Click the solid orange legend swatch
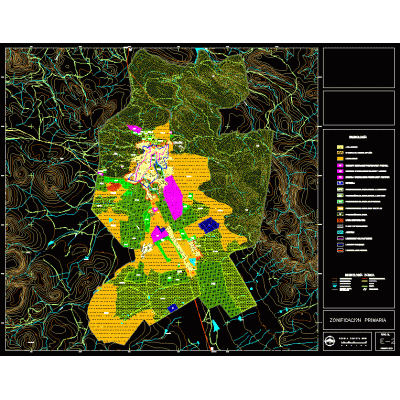Screen dimensions: 400x400 [x=340, y=159]
